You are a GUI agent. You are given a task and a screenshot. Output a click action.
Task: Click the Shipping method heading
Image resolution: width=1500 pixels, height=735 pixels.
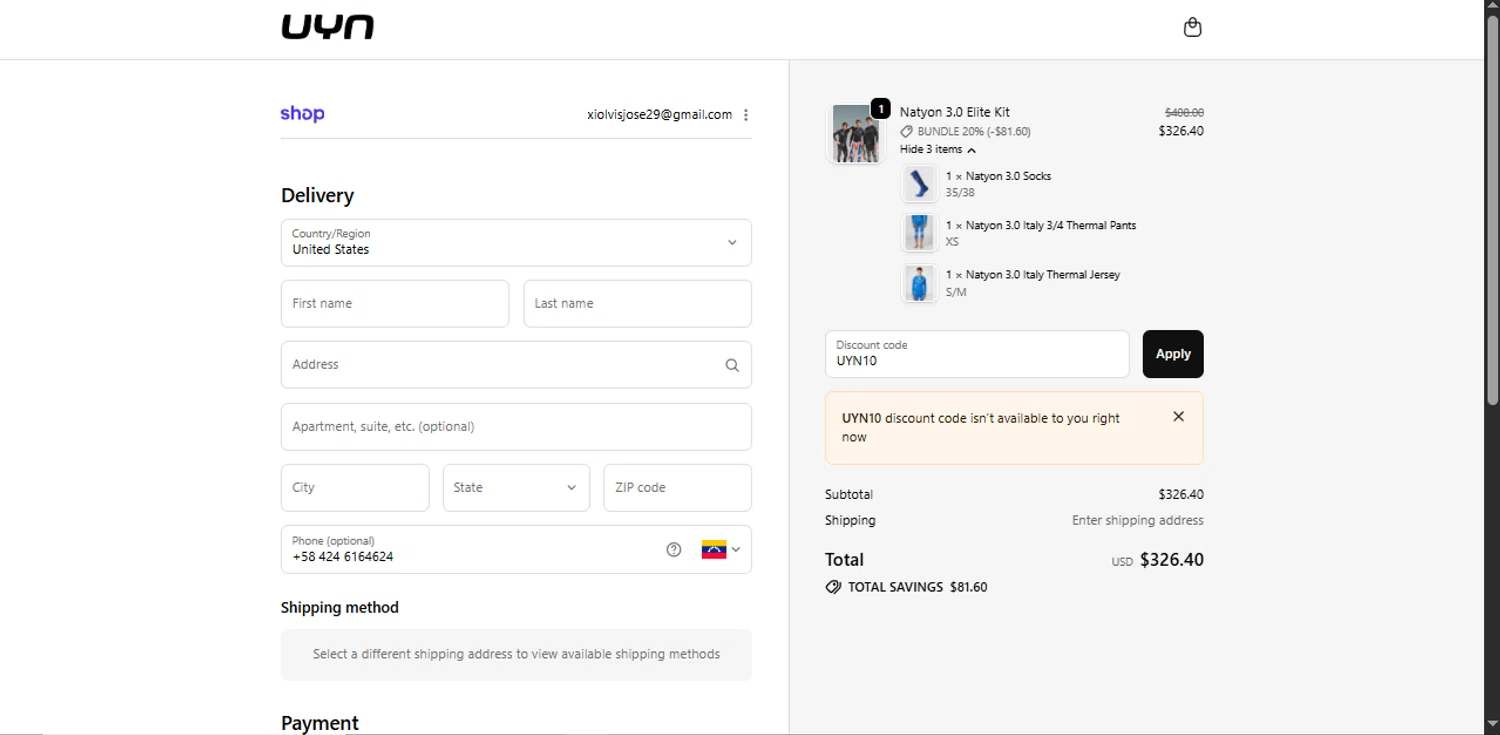pos(340,608)
